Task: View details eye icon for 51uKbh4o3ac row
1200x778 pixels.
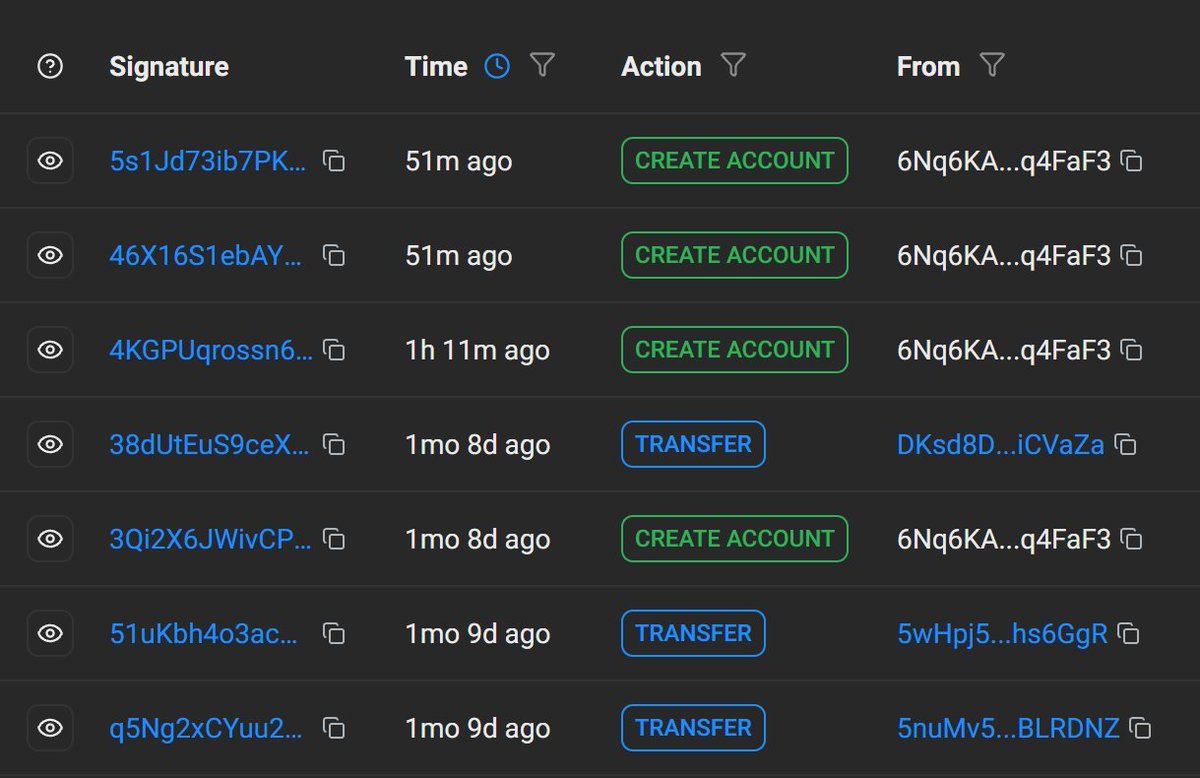Action: (x=50, y=633)
